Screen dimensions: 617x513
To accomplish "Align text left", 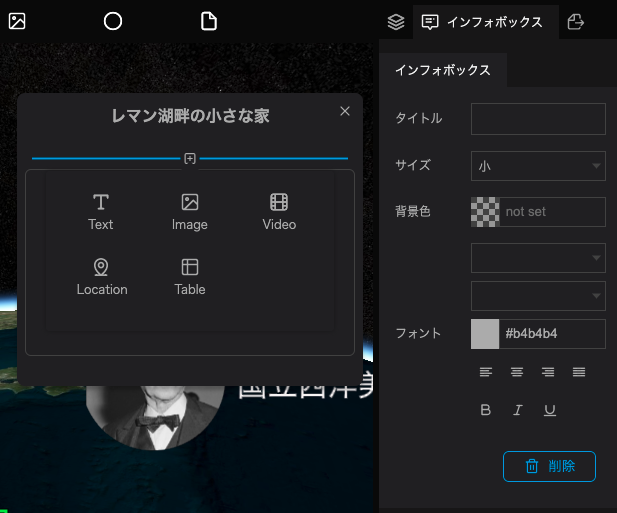I will [x=486, y=372].
